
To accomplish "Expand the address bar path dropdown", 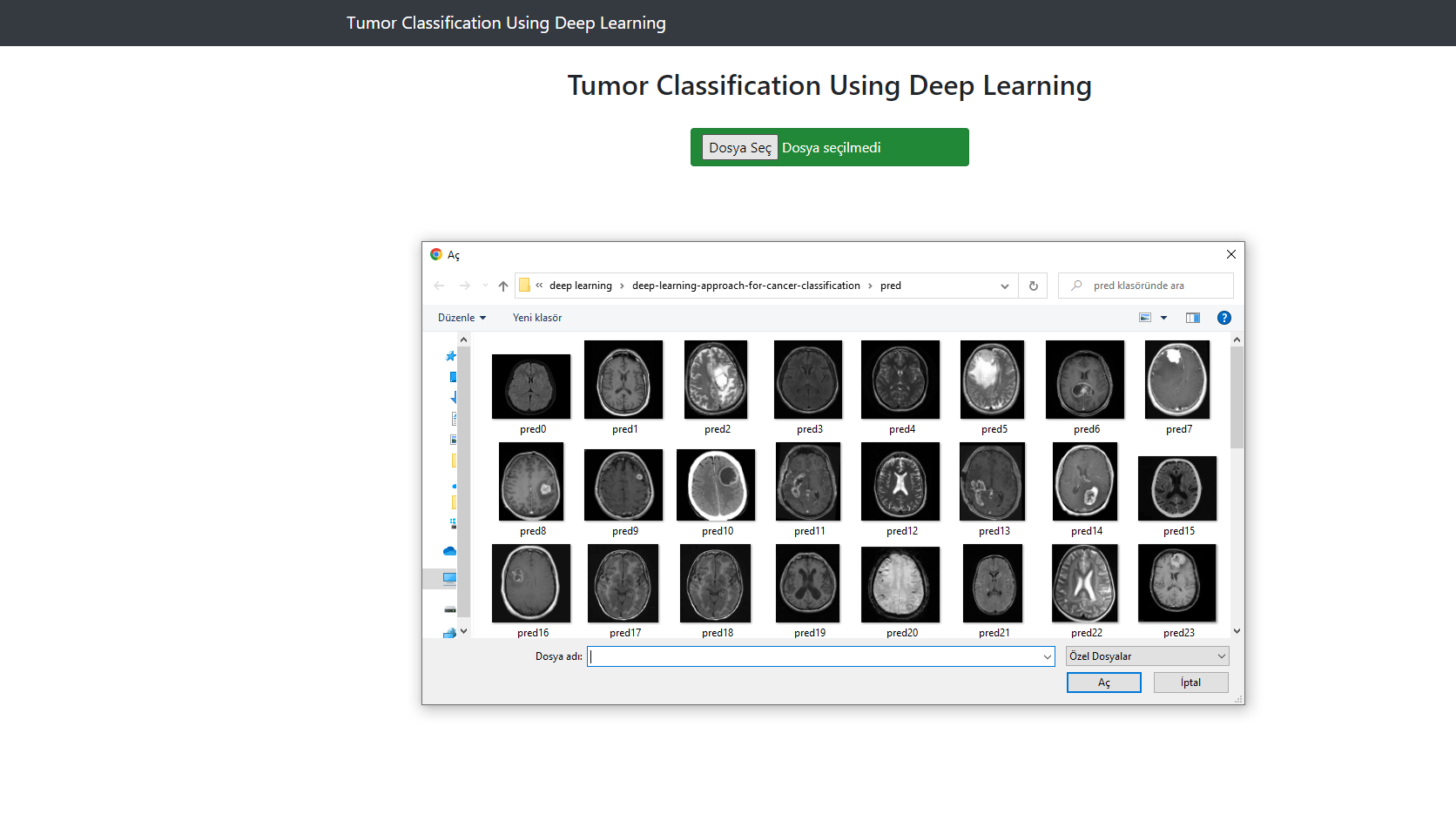I will tap(1004, 286).
